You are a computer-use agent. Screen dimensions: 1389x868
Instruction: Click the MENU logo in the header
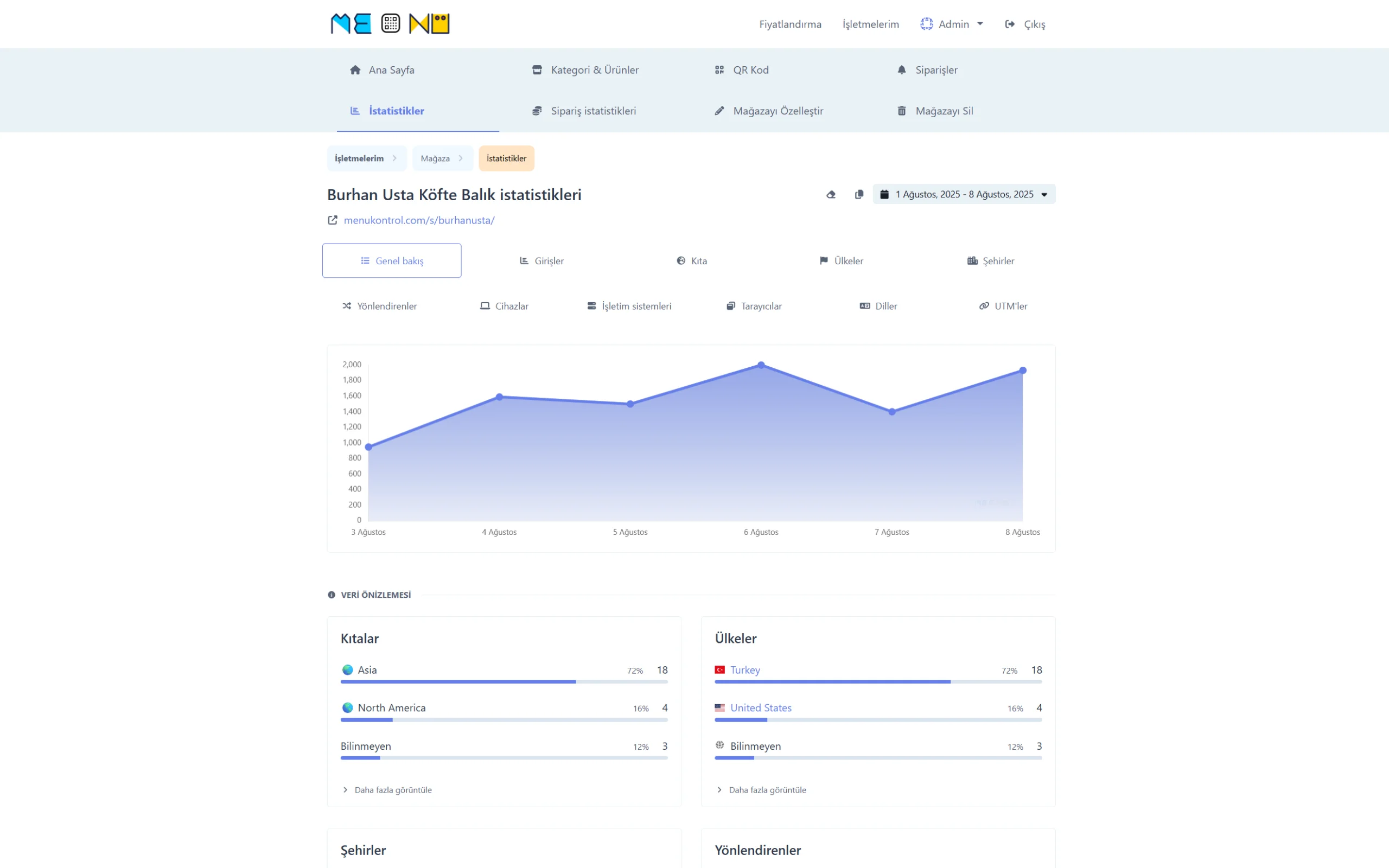[x=390, y=23]
